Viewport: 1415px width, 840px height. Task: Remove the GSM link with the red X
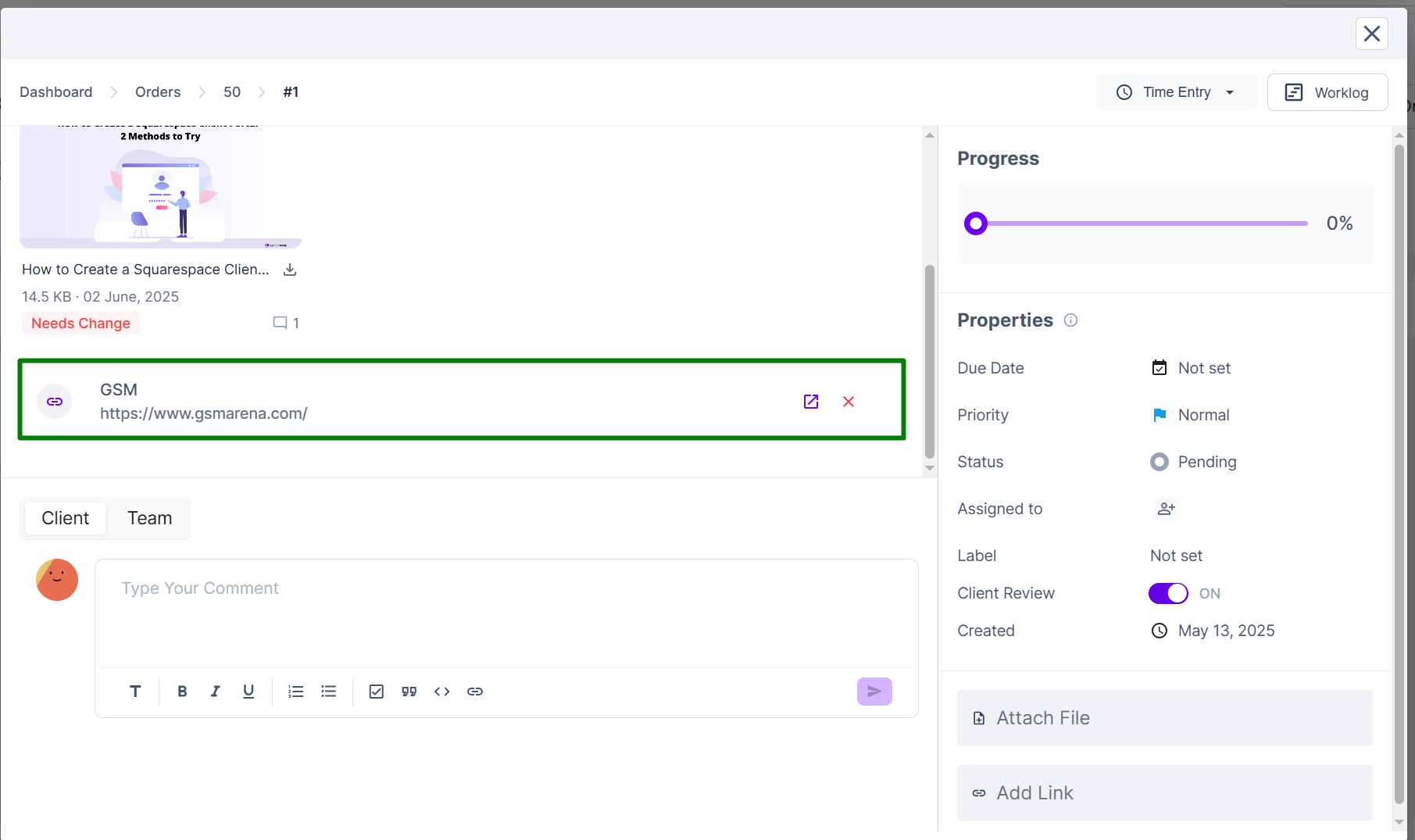(849, 402)
